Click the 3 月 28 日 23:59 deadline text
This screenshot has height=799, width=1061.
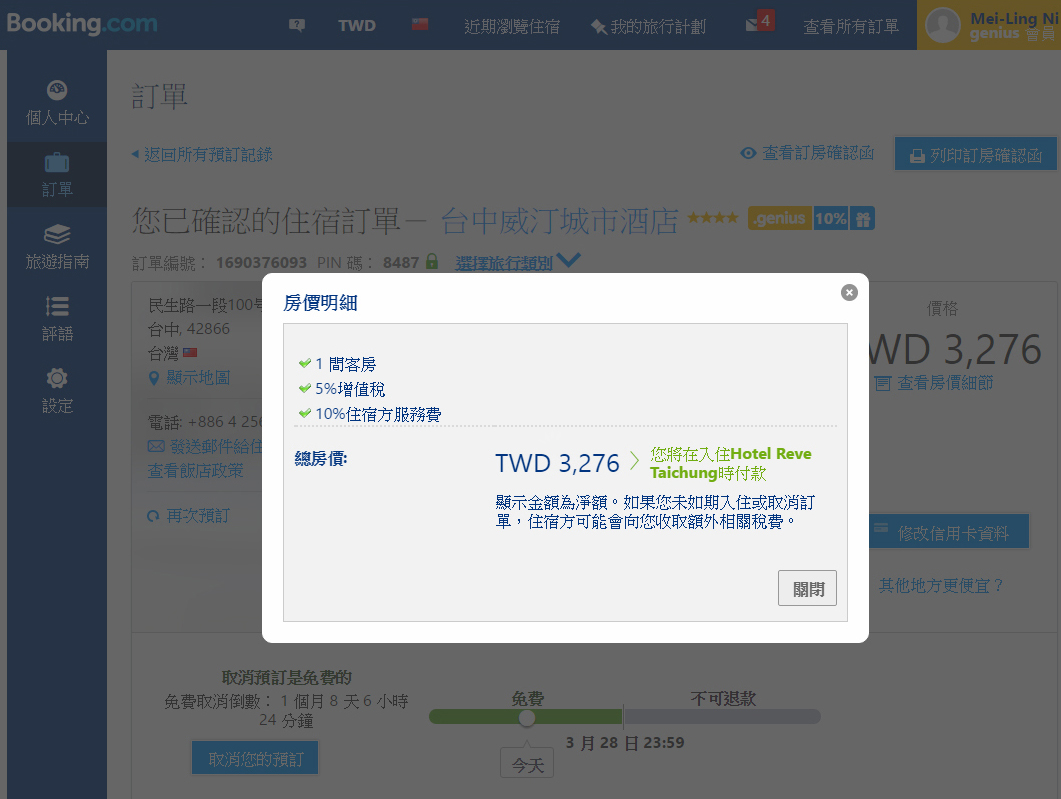625,743
